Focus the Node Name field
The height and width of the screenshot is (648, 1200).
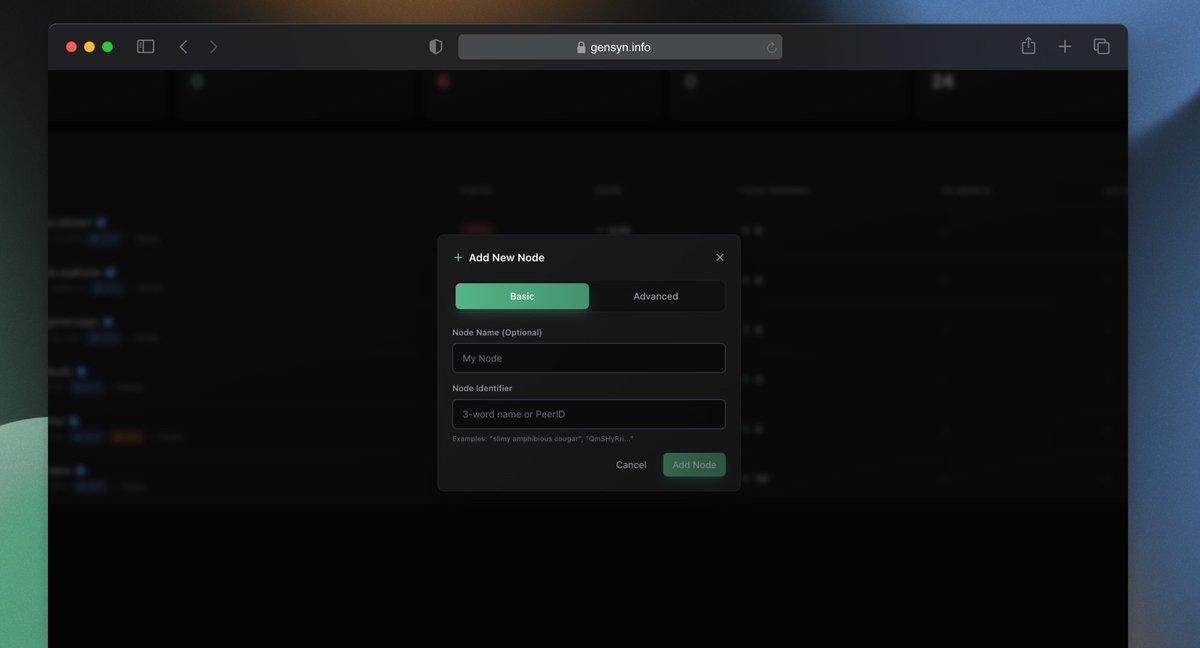(589, 358)
